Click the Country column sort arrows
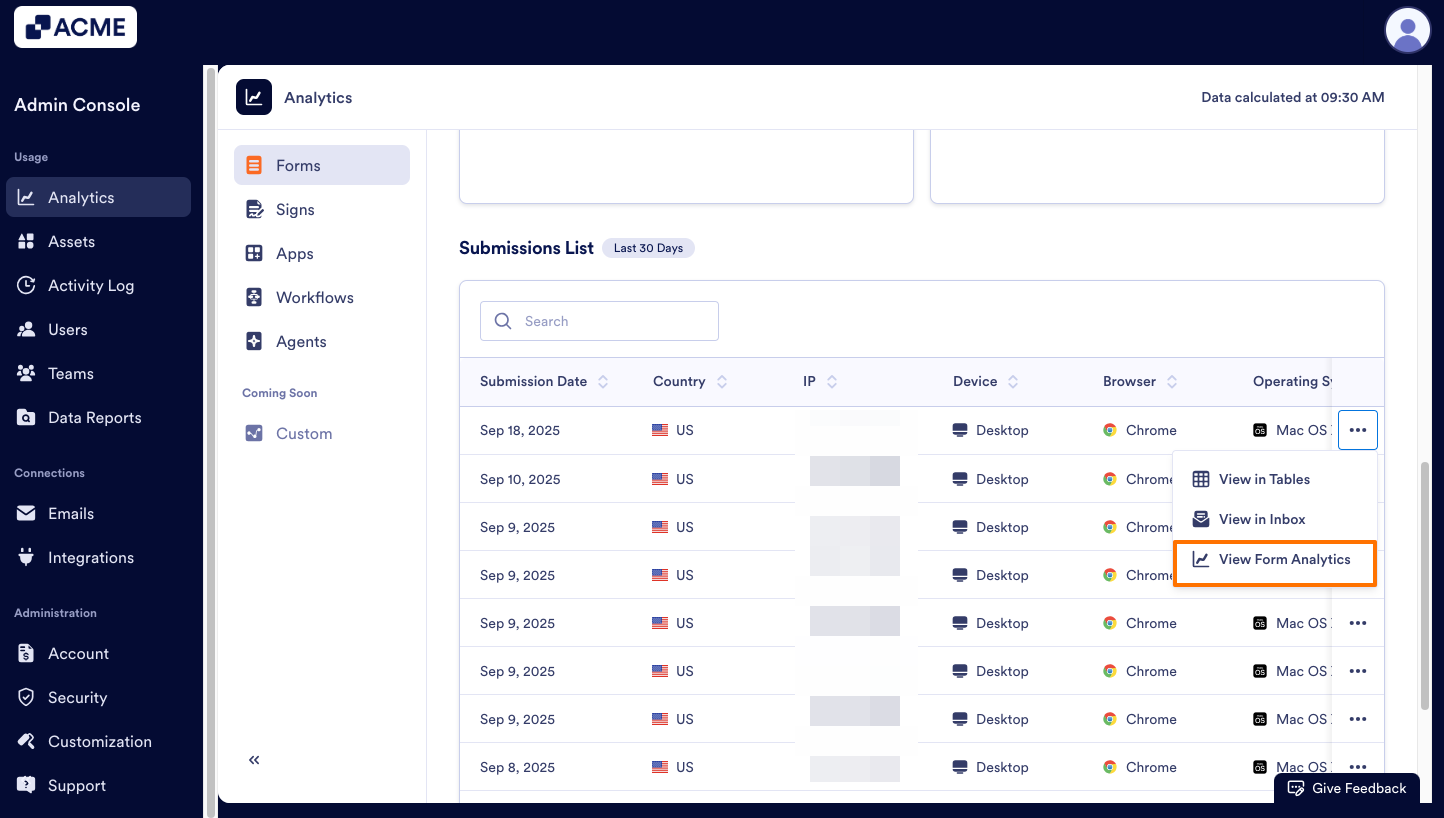The width and height of the screenshot is (1444, 818). click(x=722, y=381)
